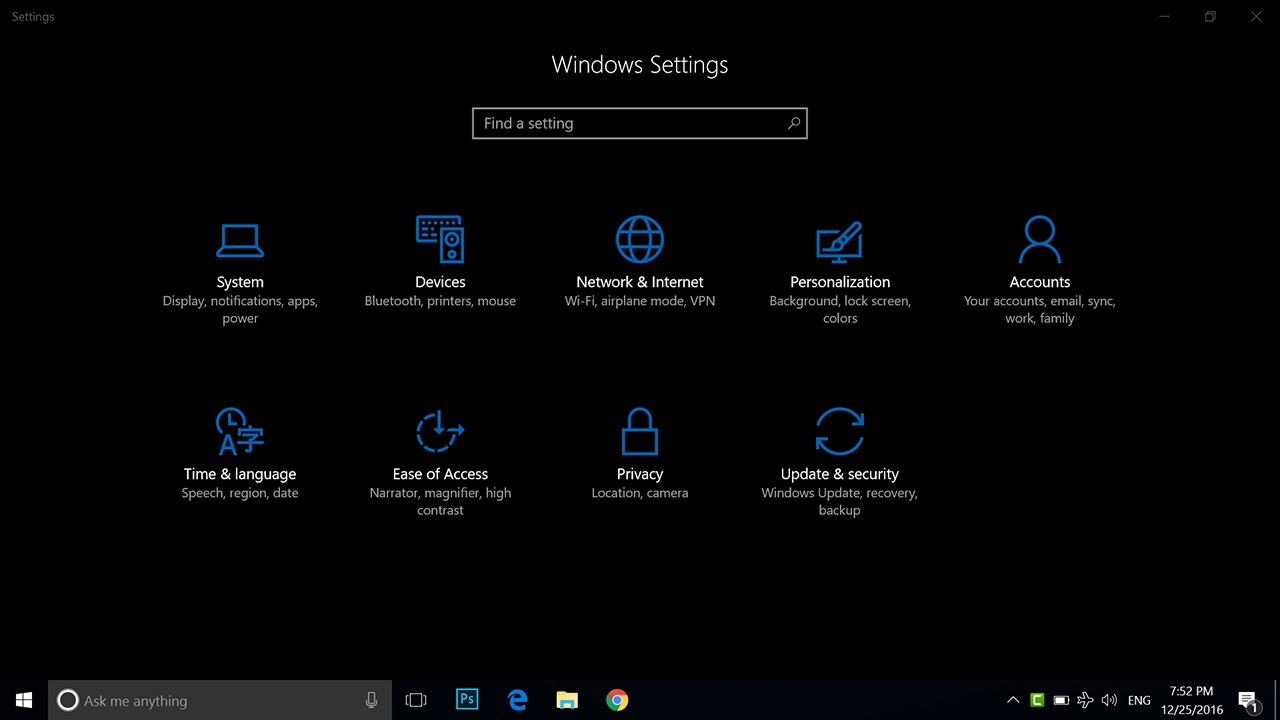The height and width of the screenshot is (720, 1280).
Task: Open the volume control tray icon
Action: click(1109, 700)
